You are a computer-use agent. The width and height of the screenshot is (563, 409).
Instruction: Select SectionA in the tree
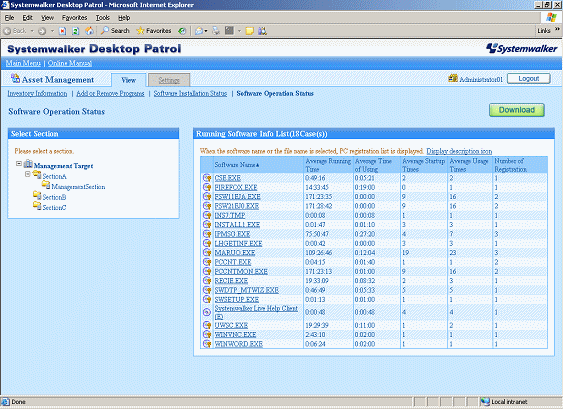[x=54, y=176]
